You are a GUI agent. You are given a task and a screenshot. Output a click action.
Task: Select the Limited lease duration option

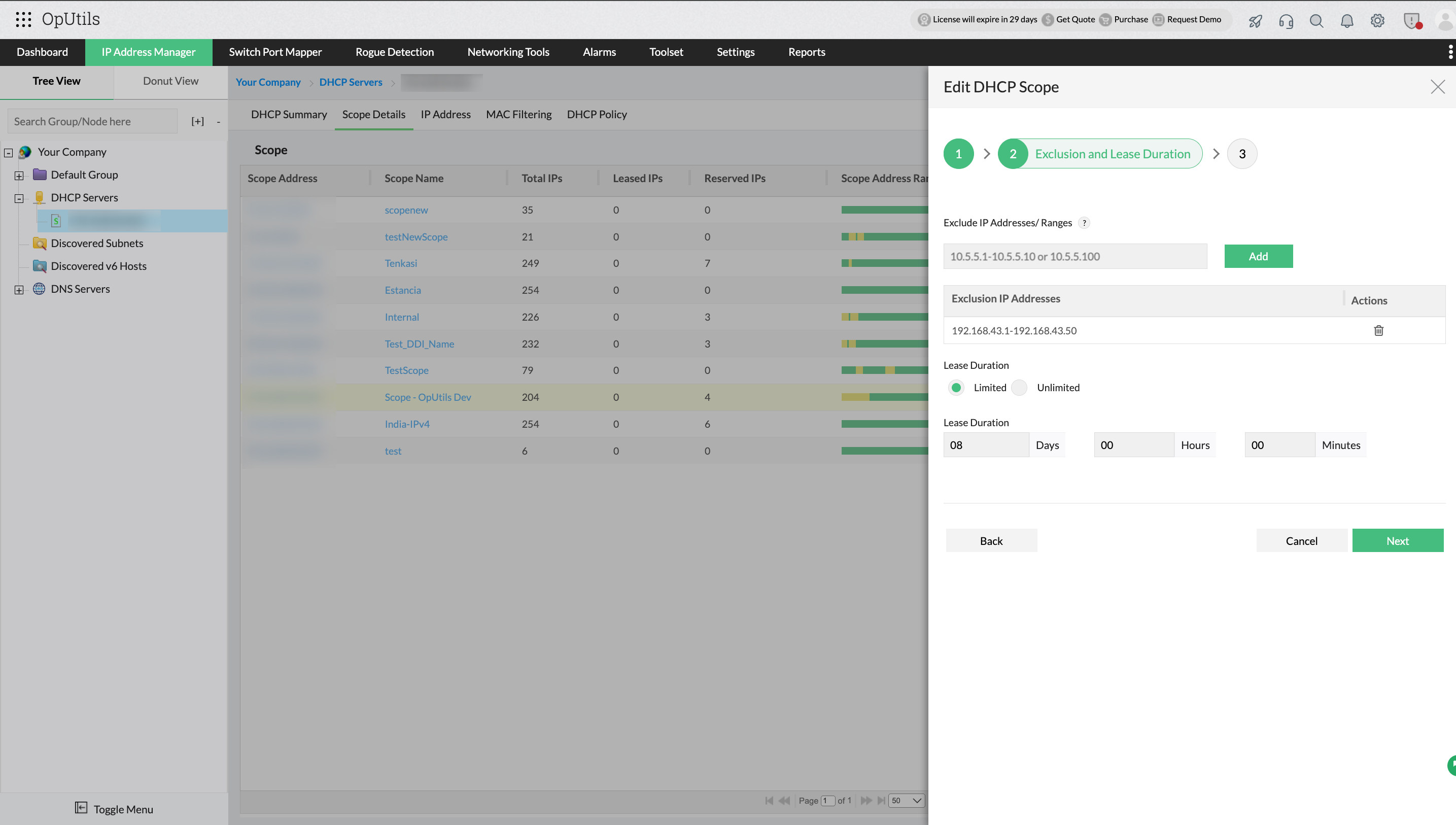pyautogui.click(x=956, y=388)
